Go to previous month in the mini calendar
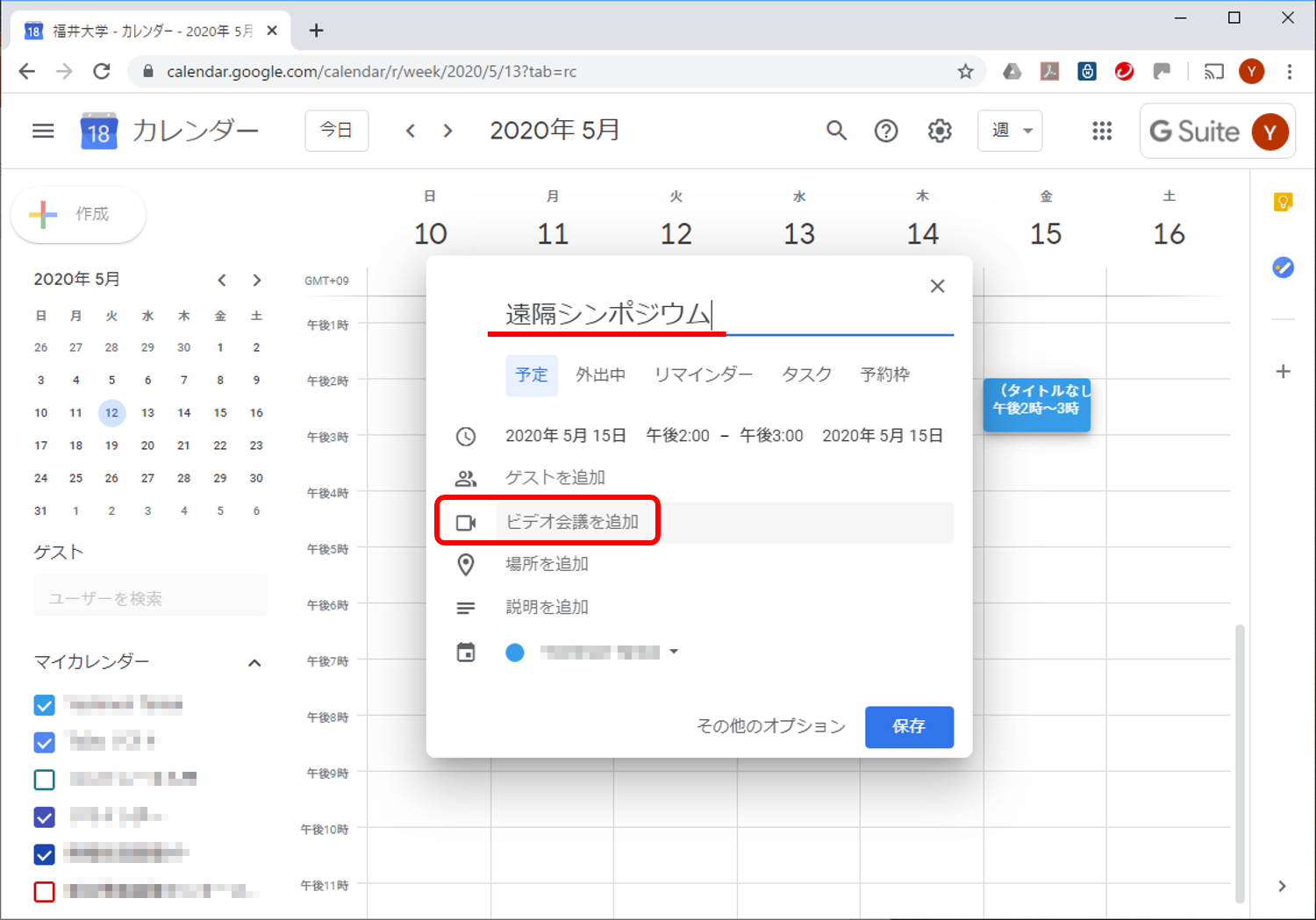This screenshot has width=1316, height=920. pyautogui.click(x=222, y=280)
